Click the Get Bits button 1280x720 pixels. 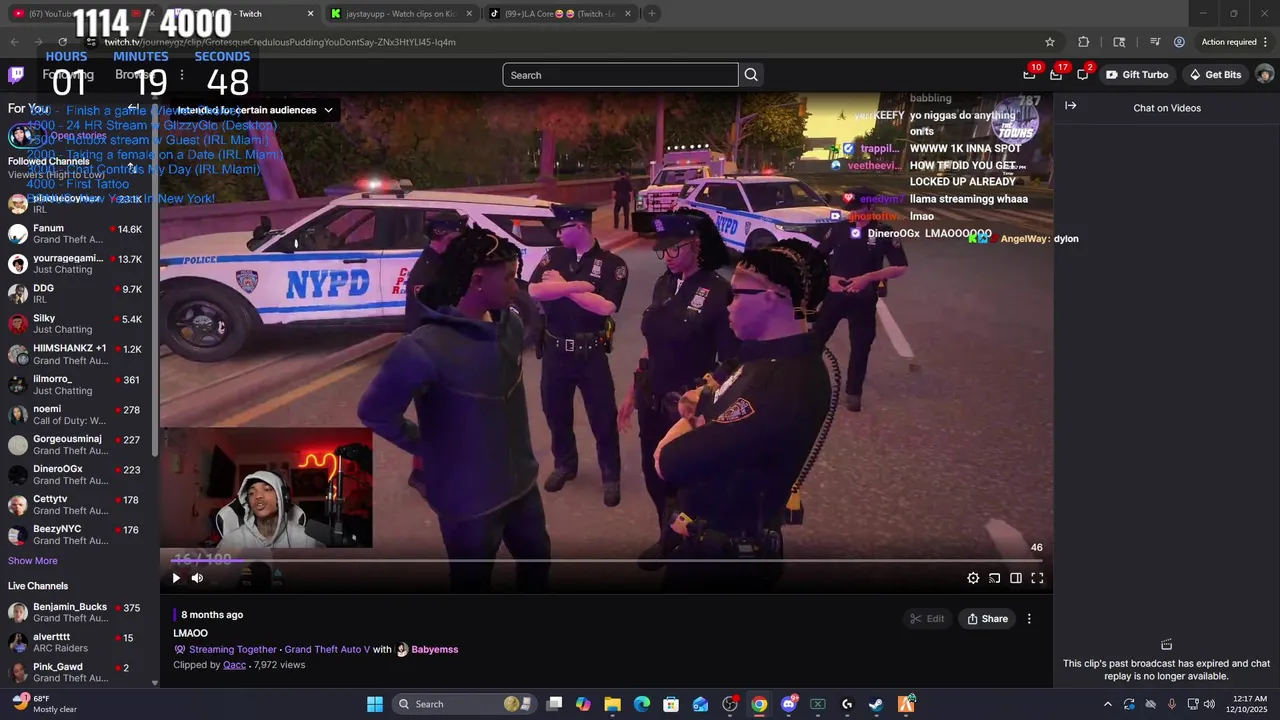(x=1215, y=75)
